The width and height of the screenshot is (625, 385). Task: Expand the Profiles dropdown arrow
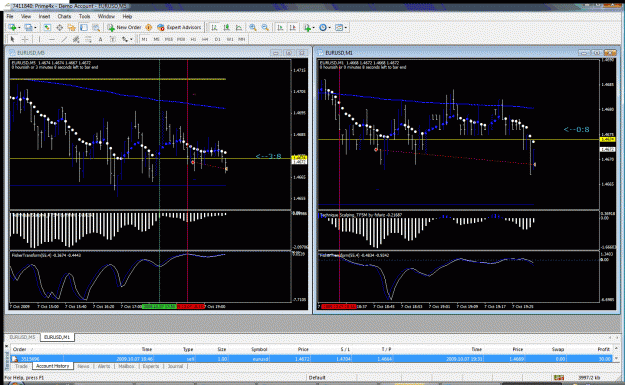[x=35, y=28]
